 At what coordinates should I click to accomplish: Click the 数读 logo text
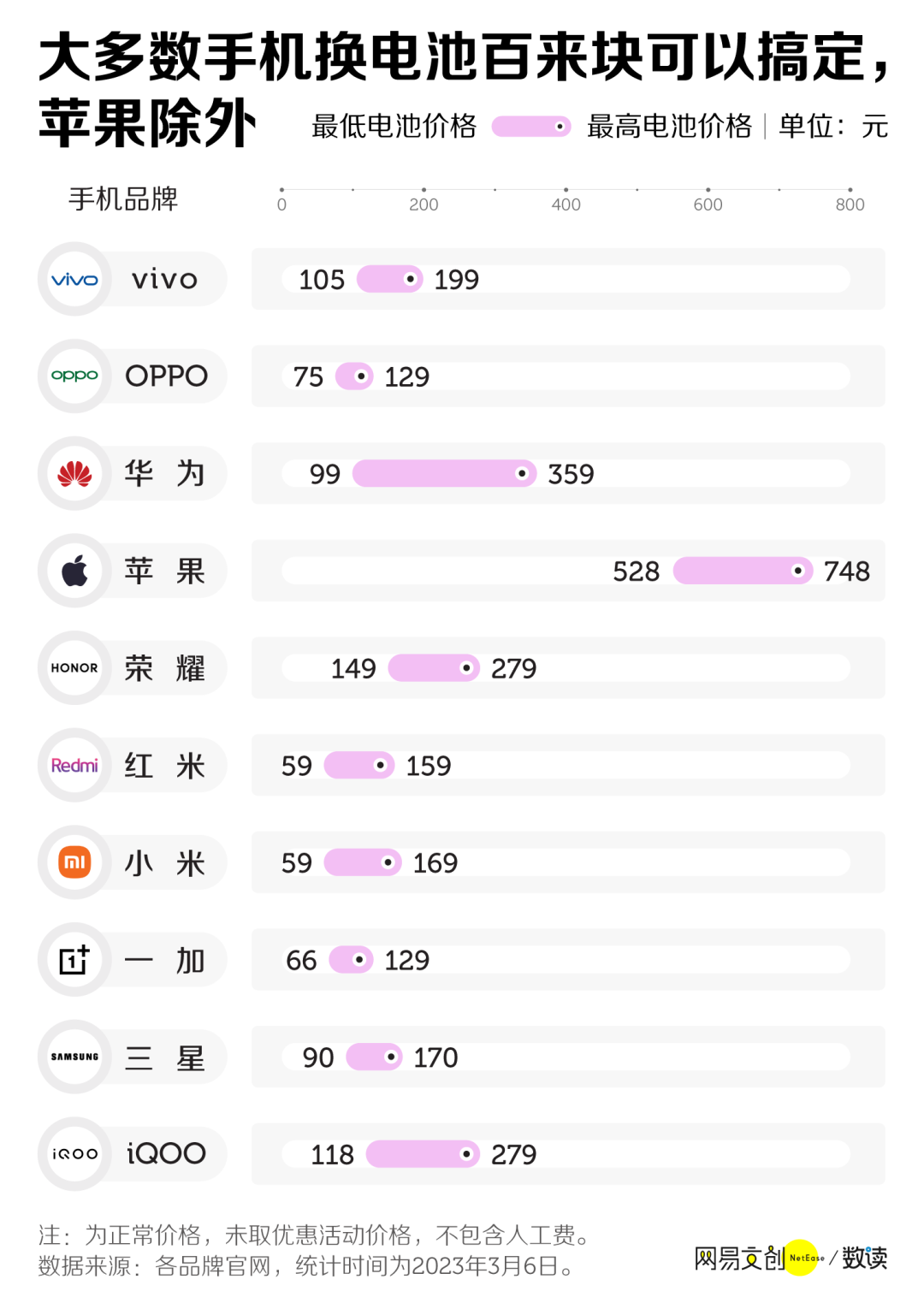865,1258
